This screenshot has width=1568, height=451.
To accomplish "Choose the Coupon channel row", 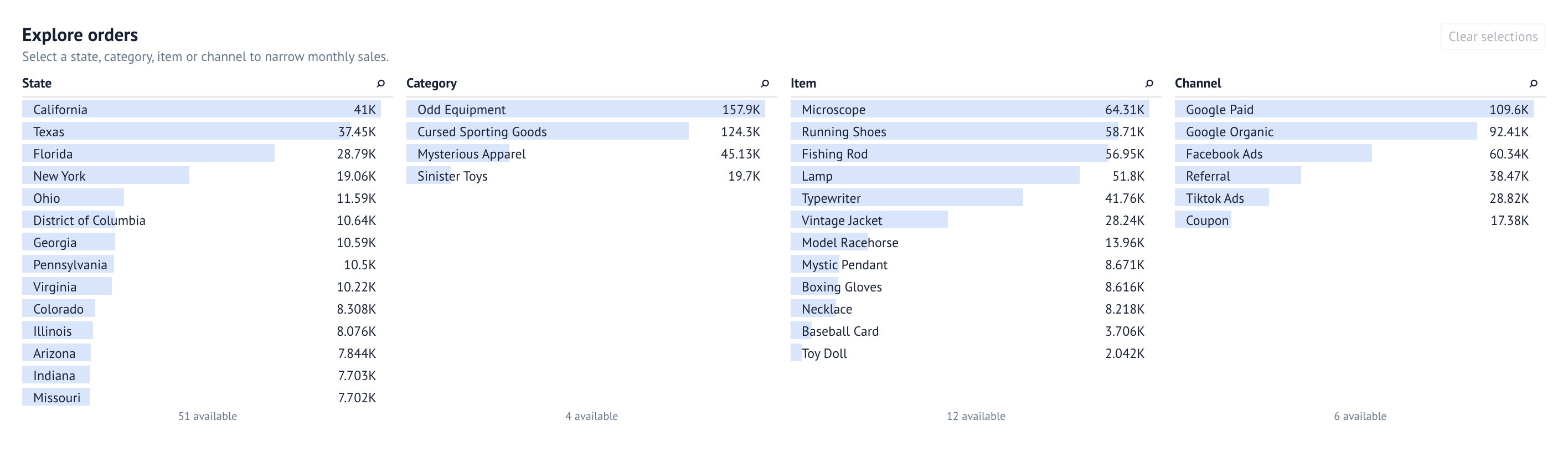I will point(1354,221).
